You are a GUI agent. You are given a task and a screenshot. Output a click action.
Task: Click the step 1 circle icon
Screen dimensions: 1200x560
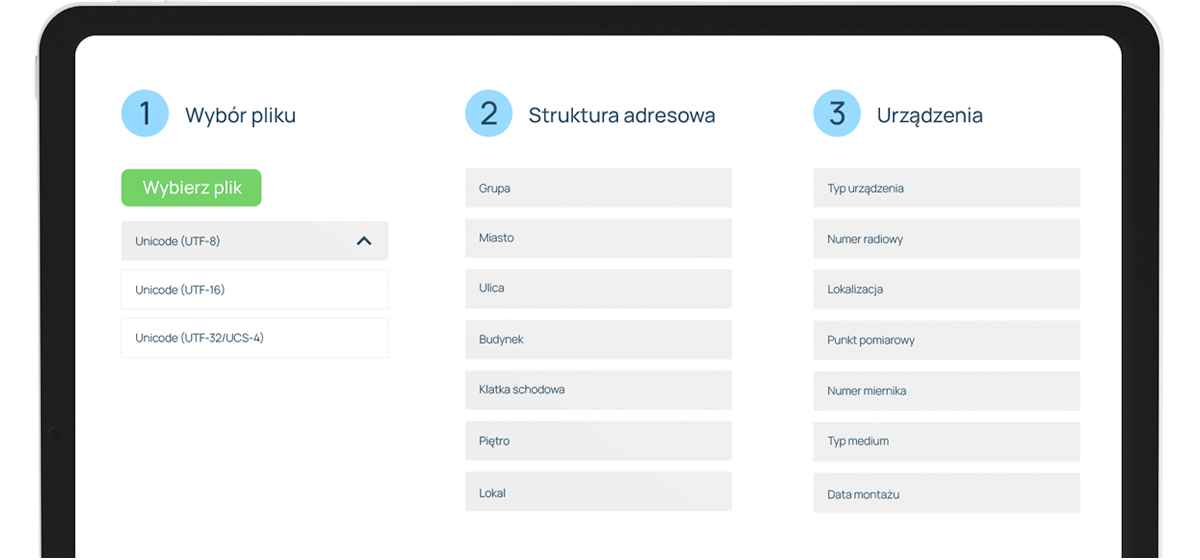145,113
